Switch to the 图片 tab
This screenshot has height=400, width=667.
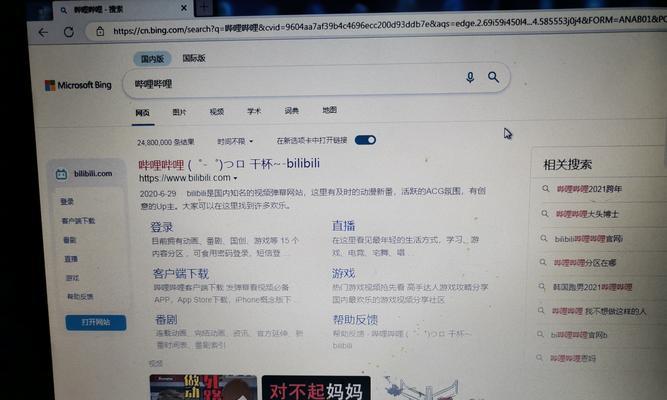179,112
